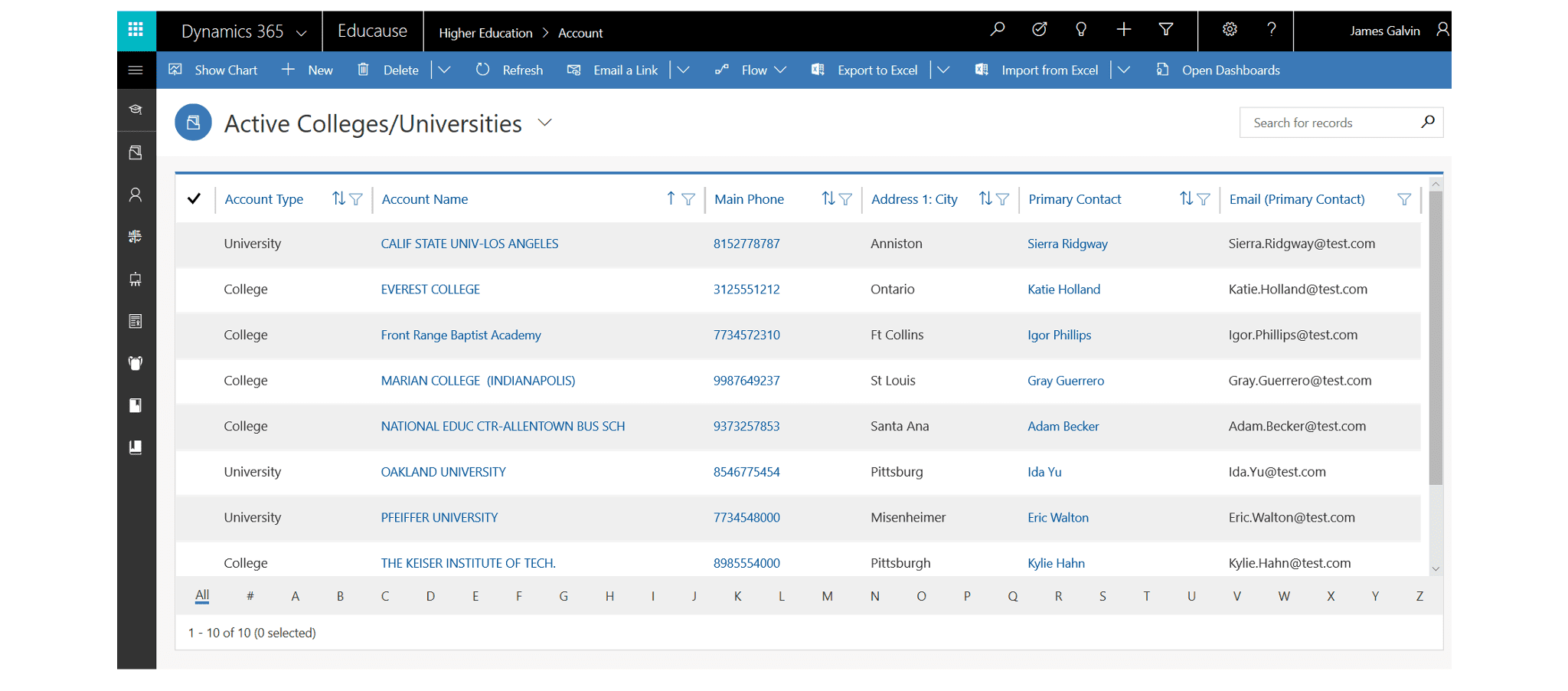Expand the Email a Link dropdown arrow
Viewport: 1568px width, 691px height.
(684, 70)
